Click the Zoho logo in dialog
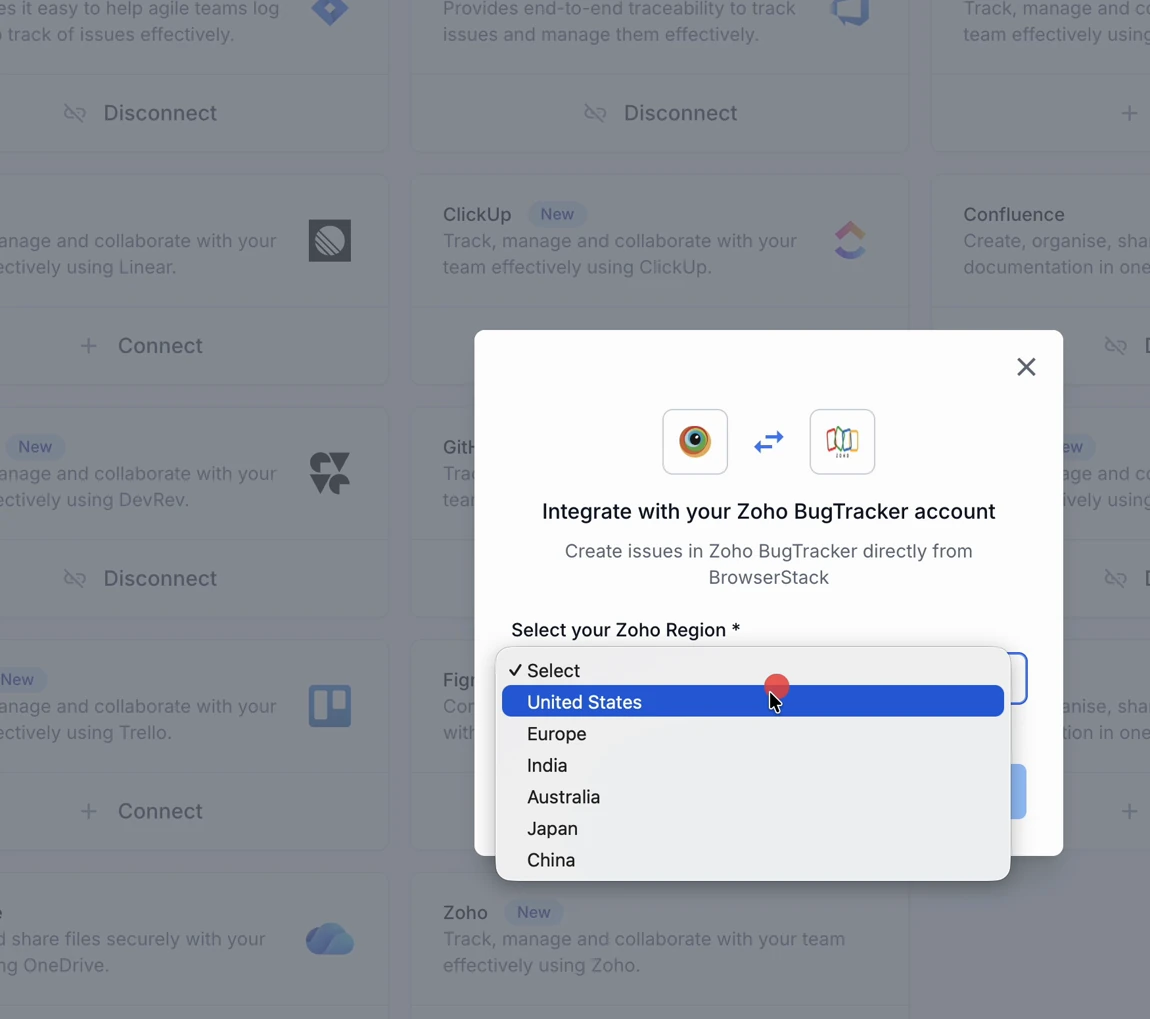This screenshot has height=1019, width=1150. [x=842, y=442]
